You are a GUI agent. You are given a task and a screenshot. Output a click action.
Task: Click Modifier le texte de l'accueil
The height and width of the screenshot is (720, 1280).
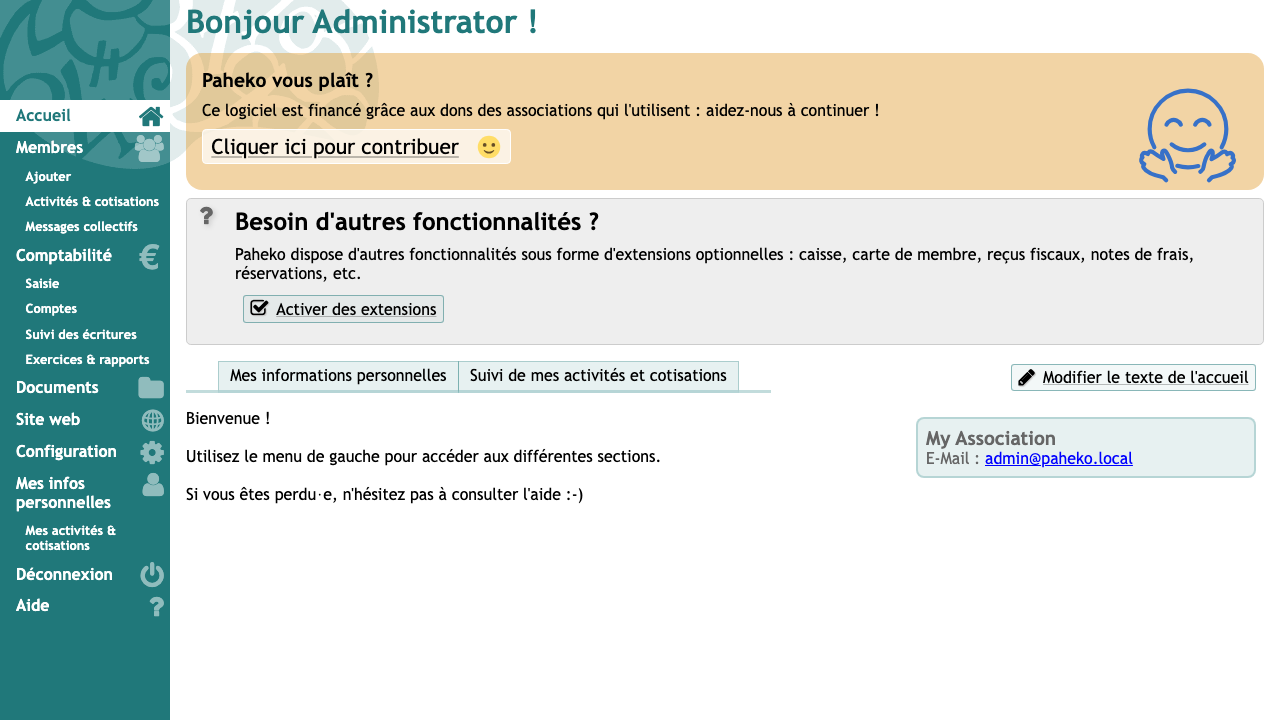pyautogui.click(x=1133, y=377)
